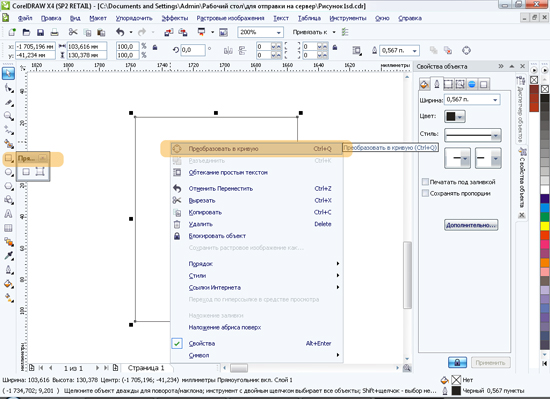Select the Smart Fill tool
This screenshot has height=399, width=550.
(9, 144)
